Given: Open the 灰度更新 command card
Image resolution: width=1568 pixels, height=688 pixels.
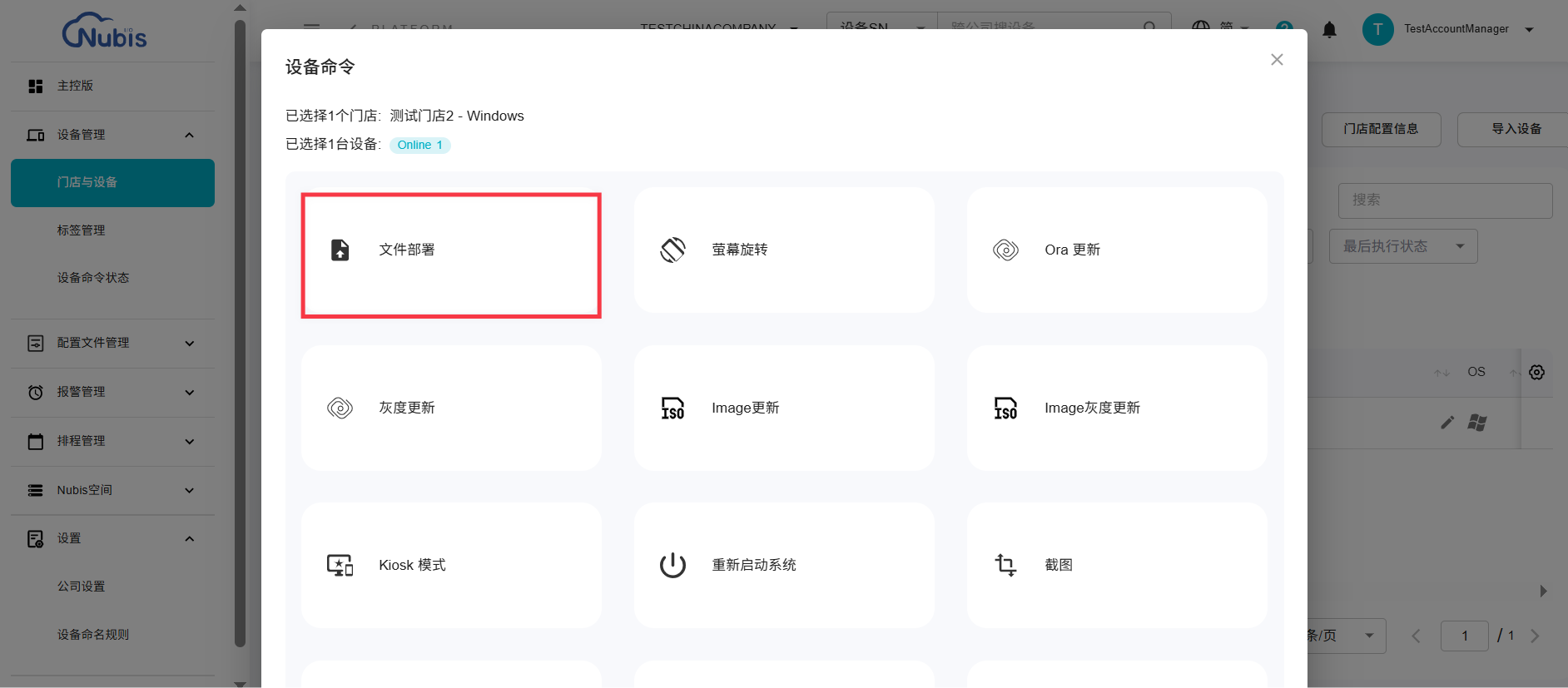Looking at the screenshot, I should 451,408.
